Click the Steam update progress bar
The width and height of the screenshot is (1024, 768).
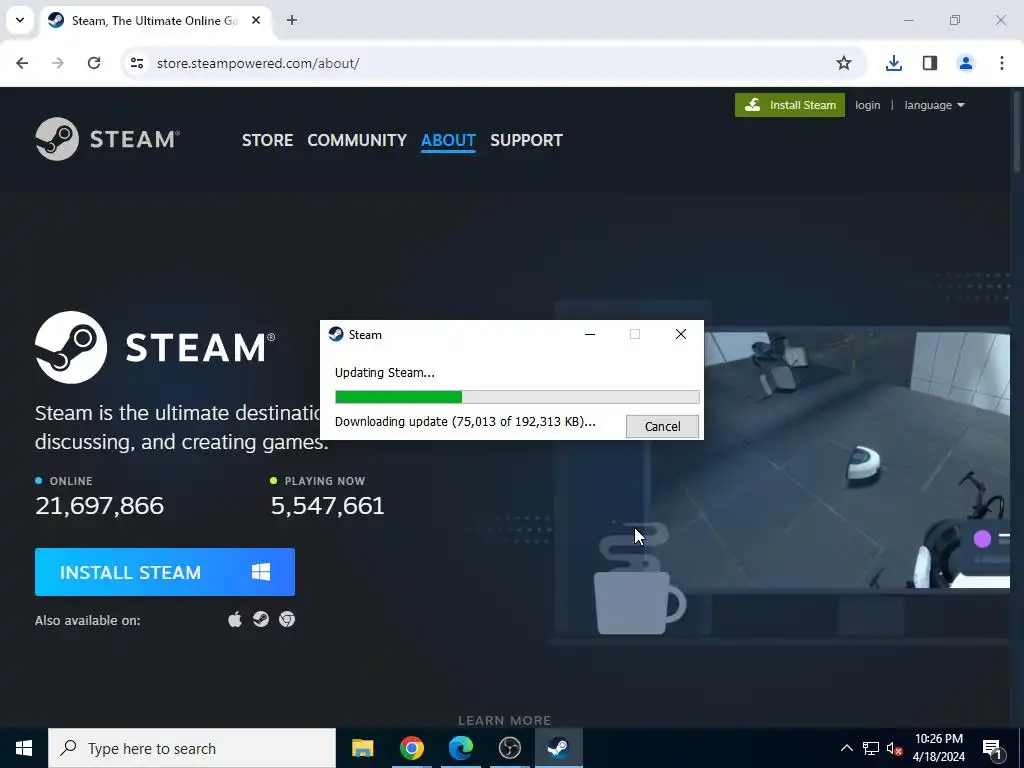[x=517, y=397]
